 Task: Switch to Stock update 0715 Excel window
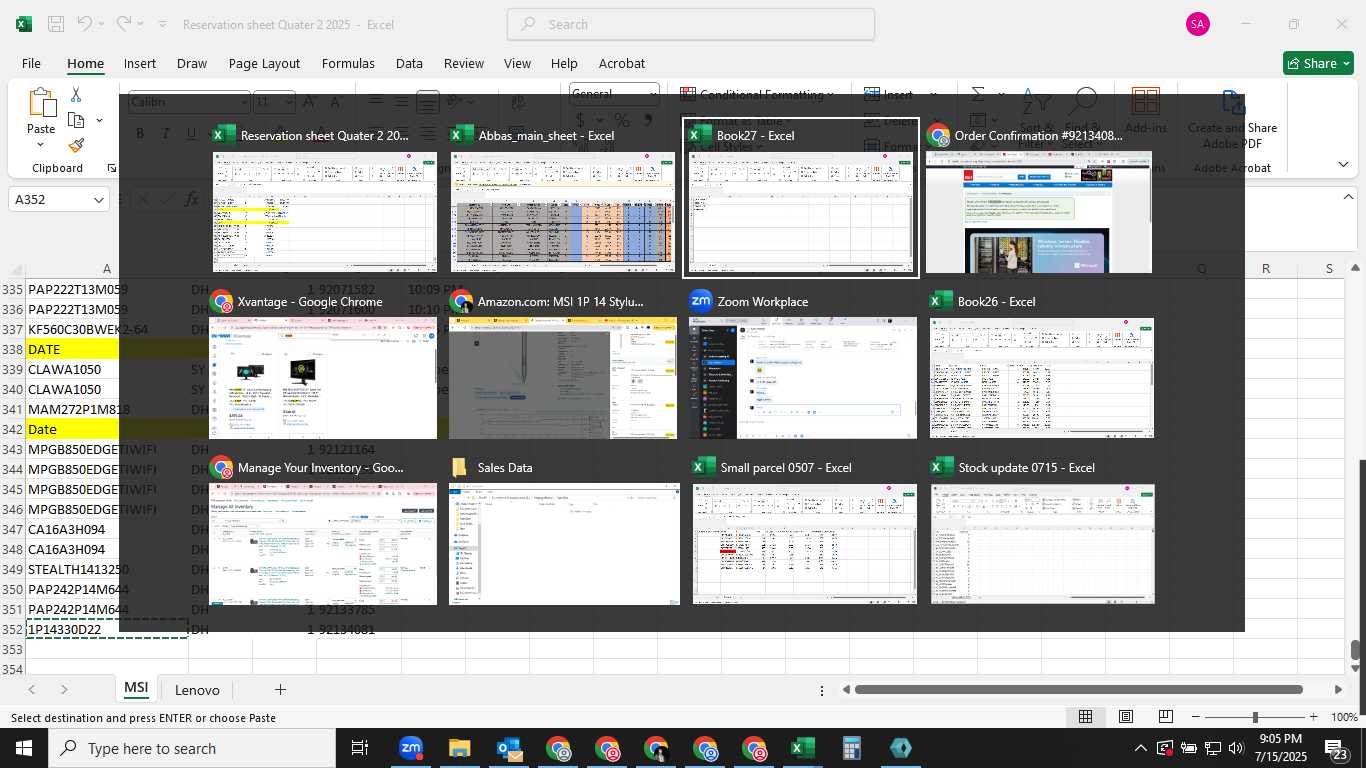click(x=1042, y=531)
